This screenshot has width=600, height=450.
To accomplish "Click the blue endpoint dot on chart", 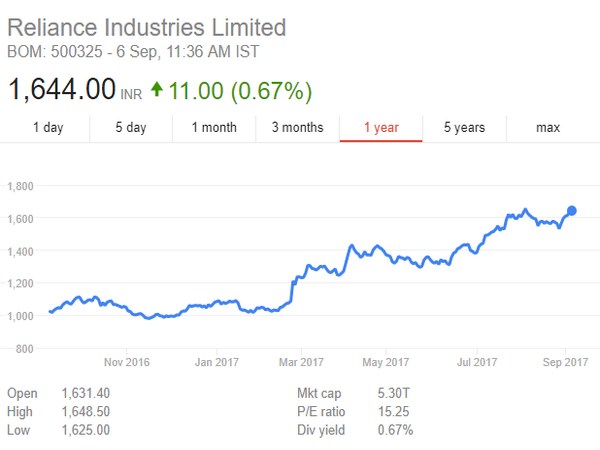I will click(x=572, y=210).
